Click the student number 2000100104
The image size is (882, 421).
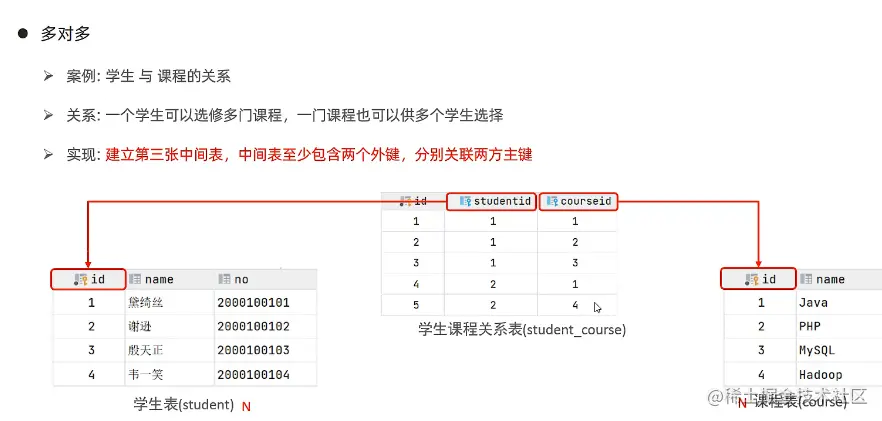point(253,374)
